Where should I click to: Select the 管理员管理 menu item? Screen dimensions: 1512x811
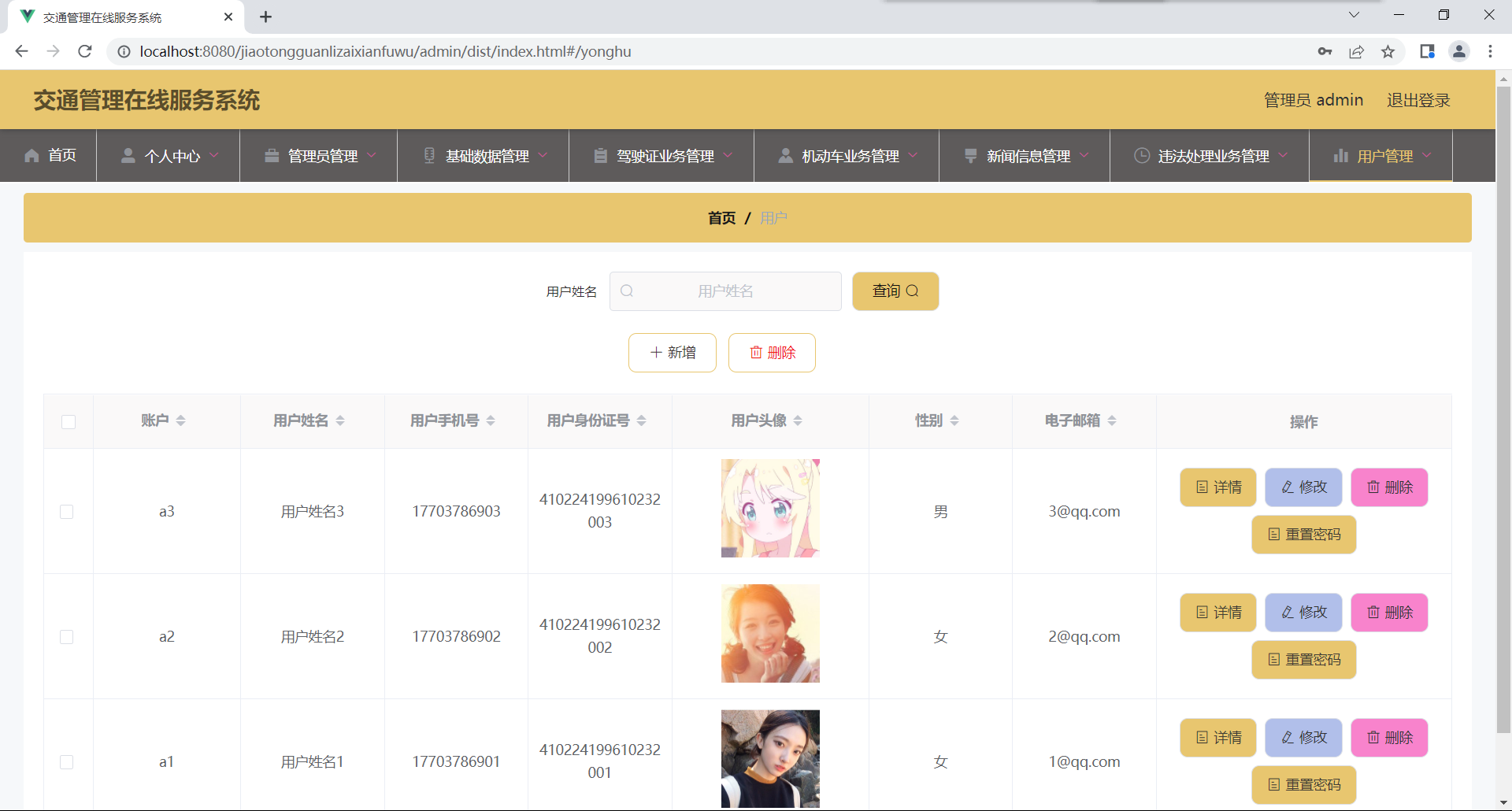tap(321, 155)
